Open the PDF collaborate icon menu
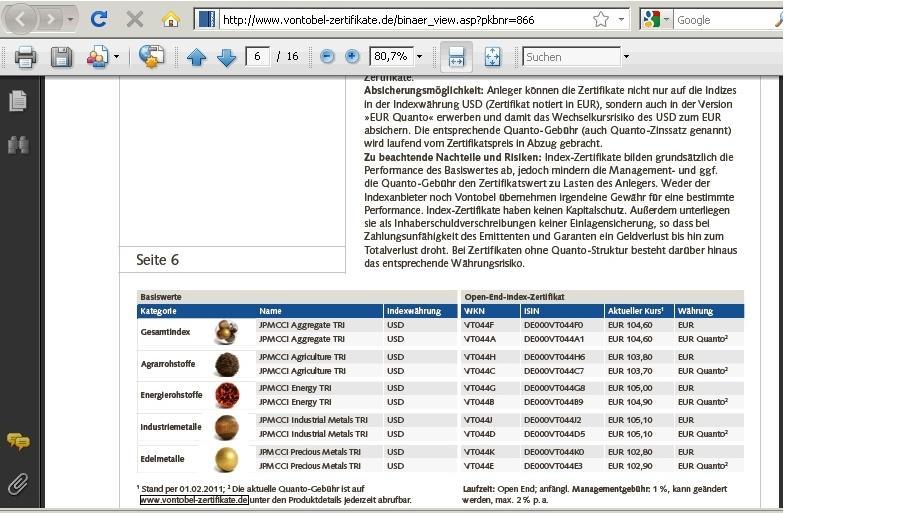This screenshot has height=513, width=900. pyautogui.click(x=97, y=57)
